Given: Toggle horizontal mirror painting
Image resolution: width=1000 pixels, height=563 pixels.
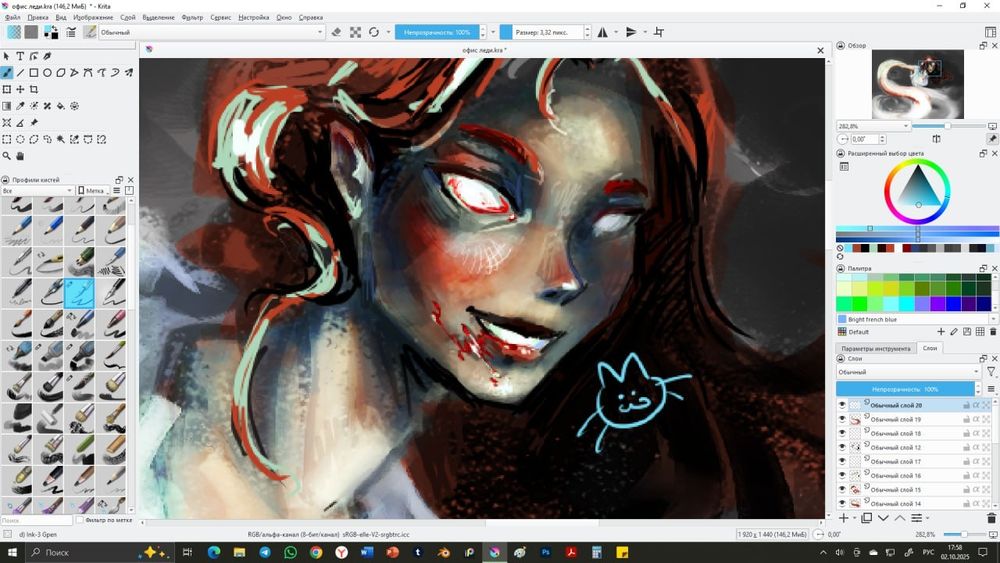Looking at the screenshot, I should (603, 32).
